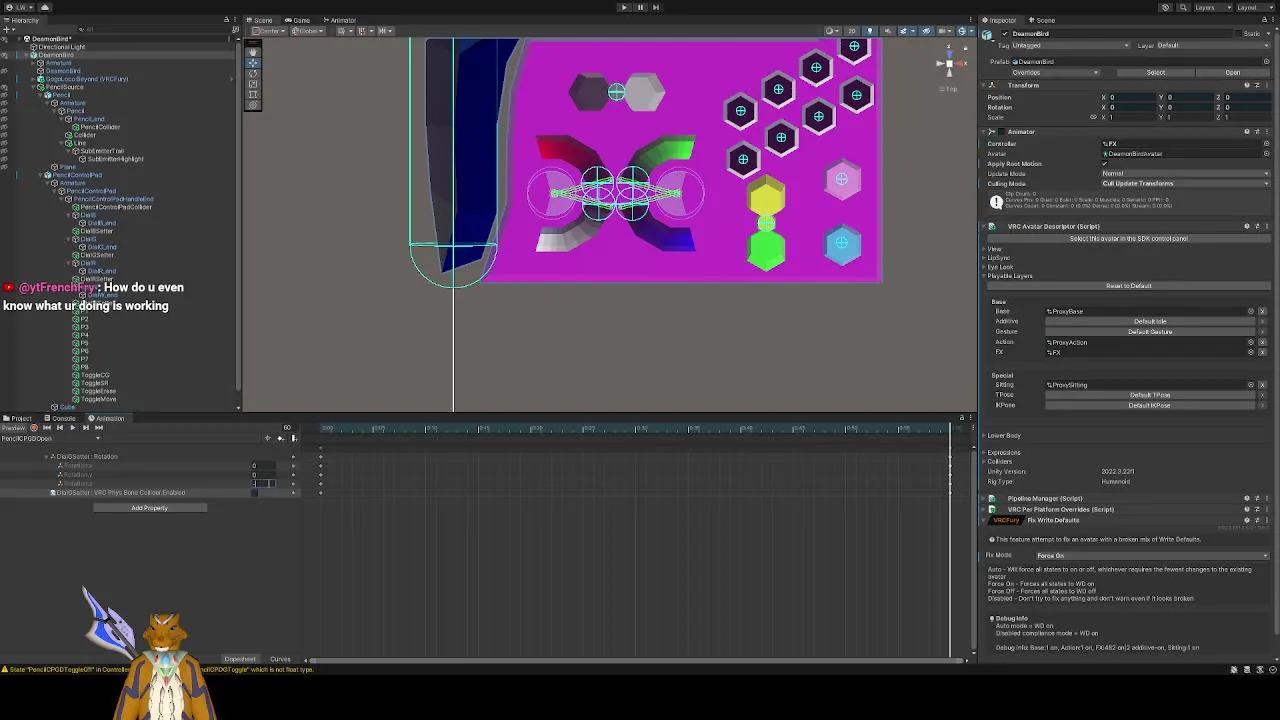Go to previous keyframe in Animation
The height and width of the screenshot is (720, 1280).
point(59,428)
